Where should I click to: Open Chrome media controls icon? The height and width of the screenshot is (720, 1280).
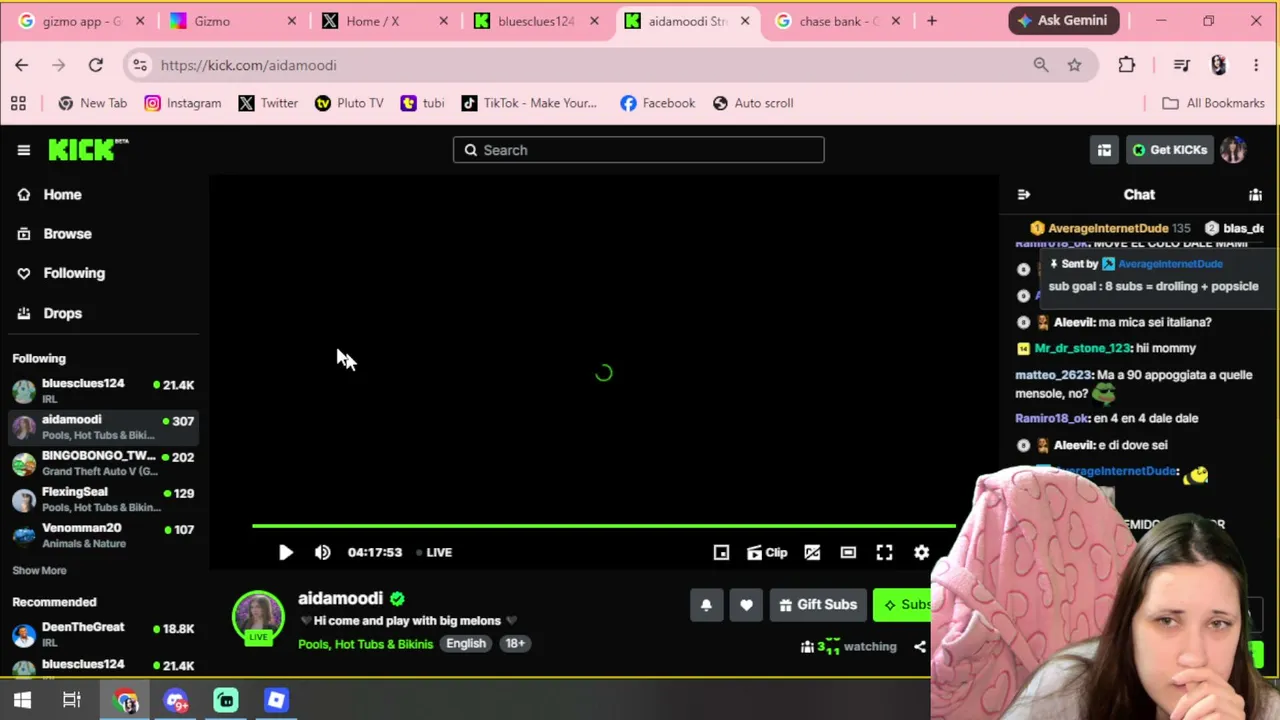[1182, 65]
